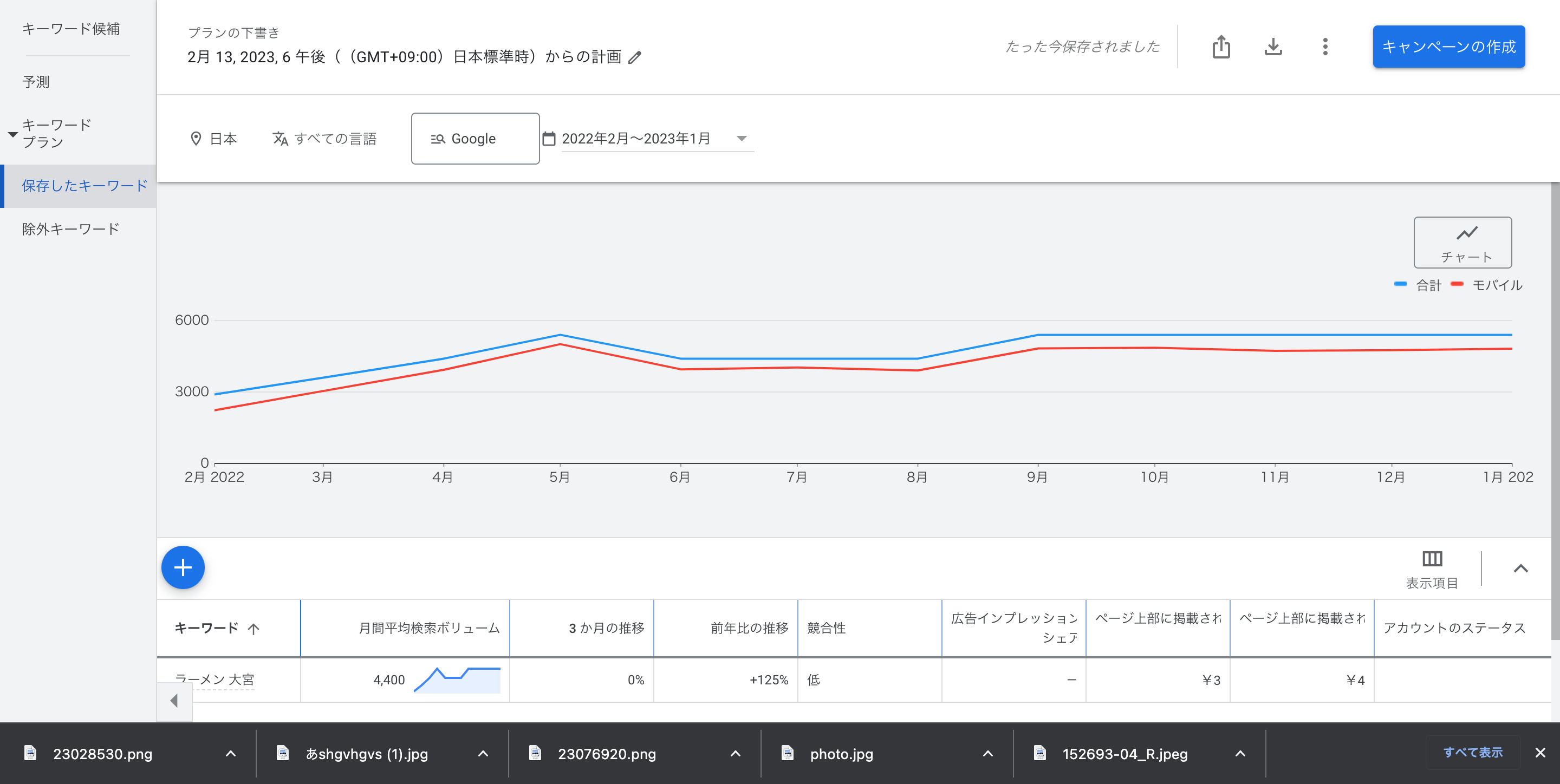Click the download plan icon
Image resolution: width=1560 pixels, height=784 pixels.
coord(1273,47)
